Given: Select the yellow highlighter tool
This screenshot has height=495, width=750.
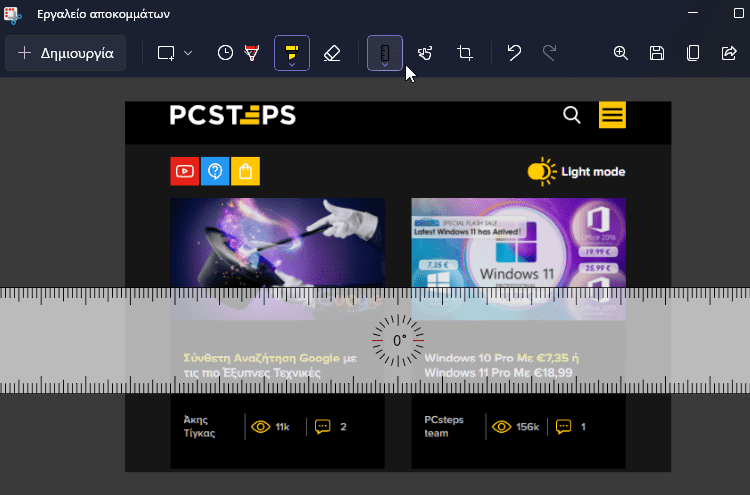Looking at the screenshot, I should [292, 53].
